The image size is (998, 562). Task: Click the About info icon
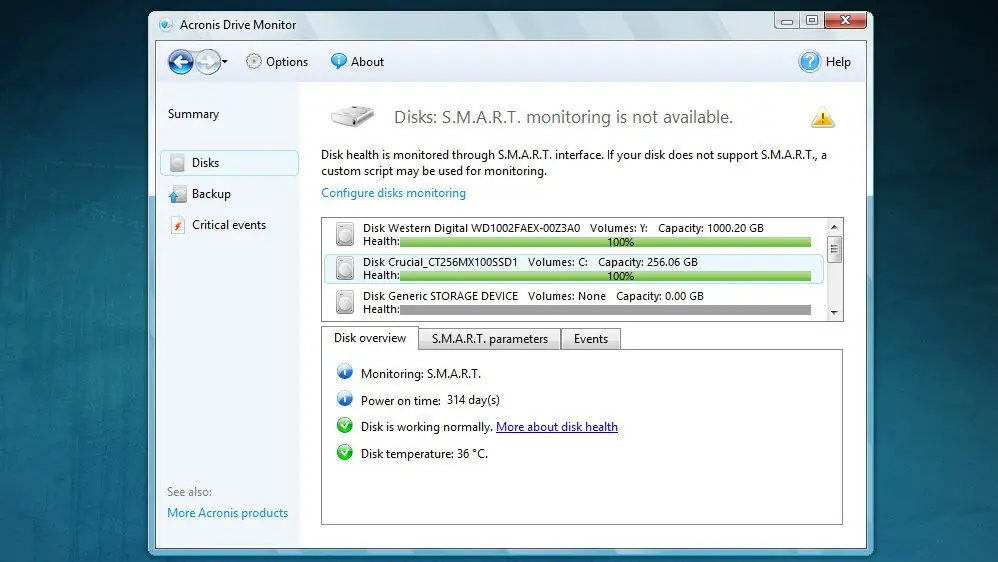pyautogui.click(x=339, y=61)
